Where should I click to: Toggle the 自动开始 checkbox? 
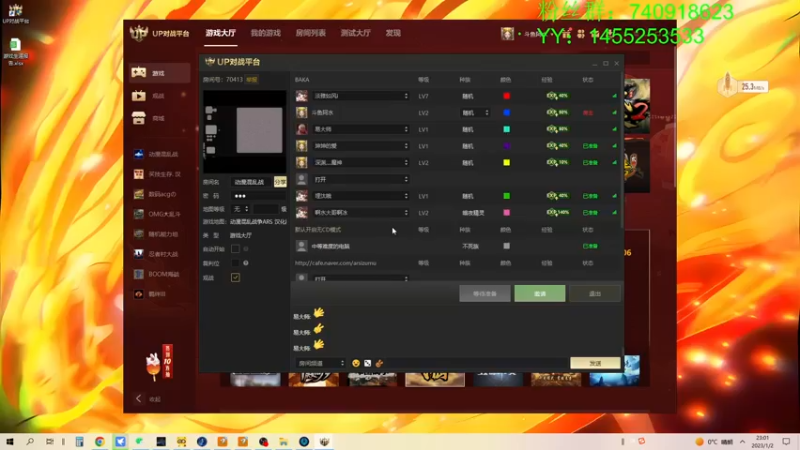(x=235, y=249)
